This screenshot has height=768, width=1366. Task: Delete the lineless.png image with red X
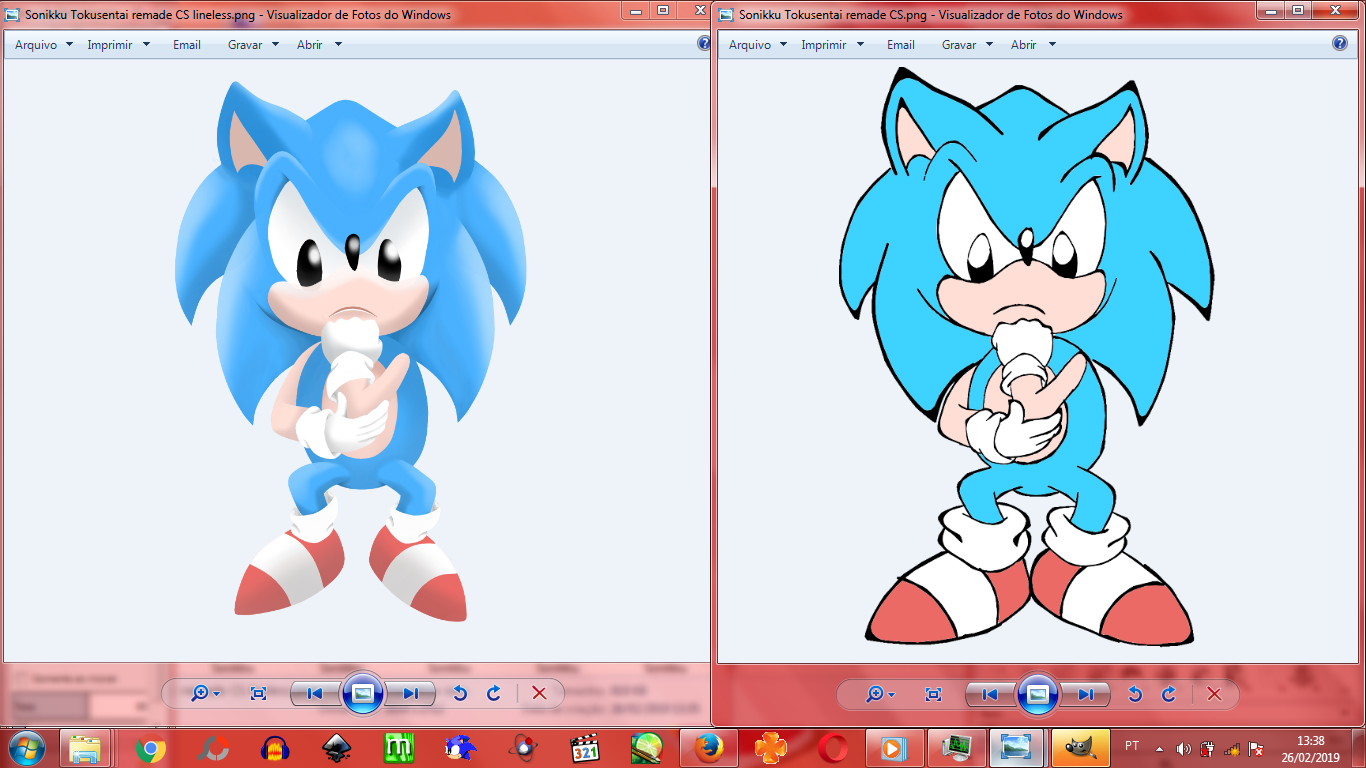(x=539, y=693)
